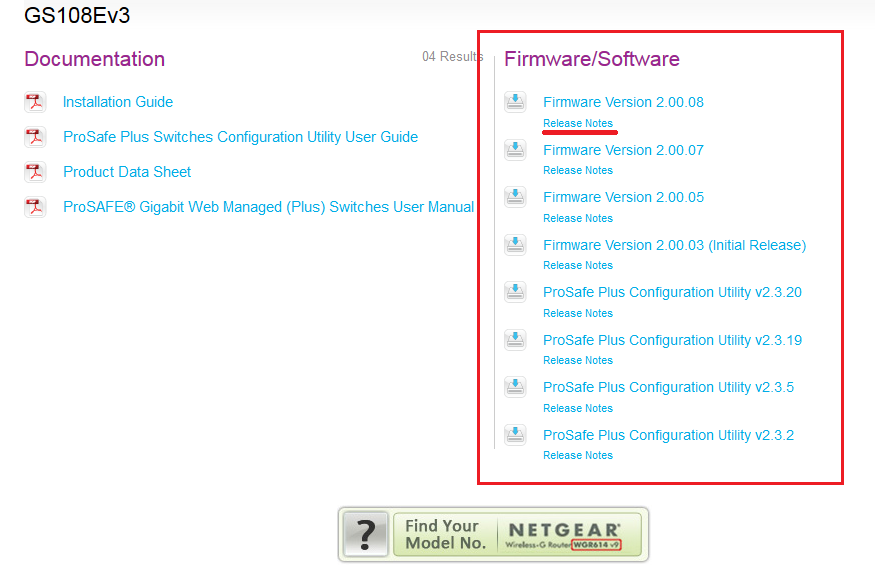Click the Firmware/Software section heading
Viewport: 875px width, 575px height.
tap(592, 59)
